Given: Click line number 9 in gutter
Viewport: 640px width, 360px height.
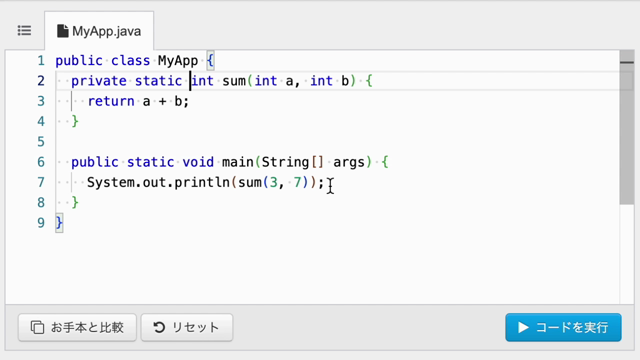Looking at the screenshot, I should click(41, 223).
